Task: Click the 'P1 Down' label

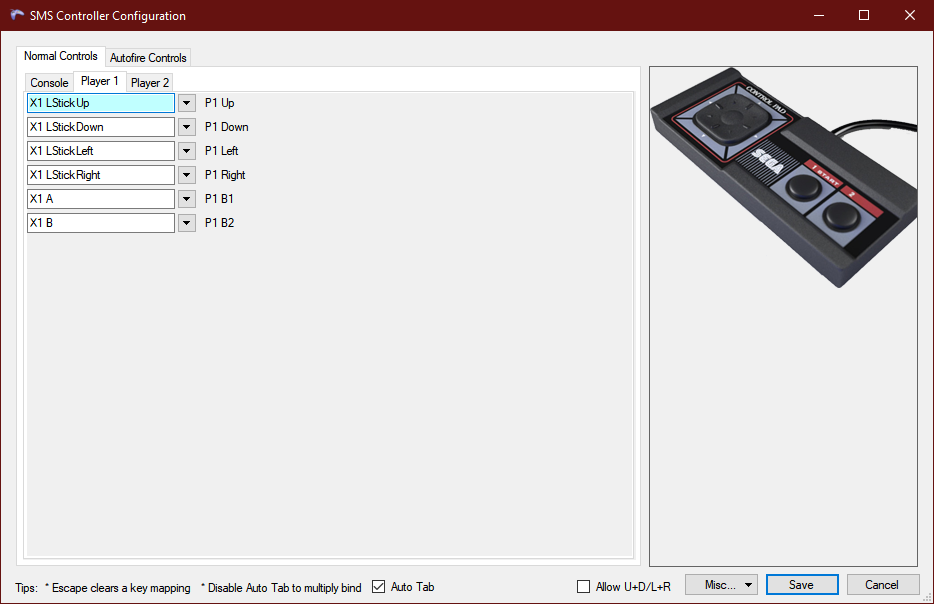Action: coord(226,127)
